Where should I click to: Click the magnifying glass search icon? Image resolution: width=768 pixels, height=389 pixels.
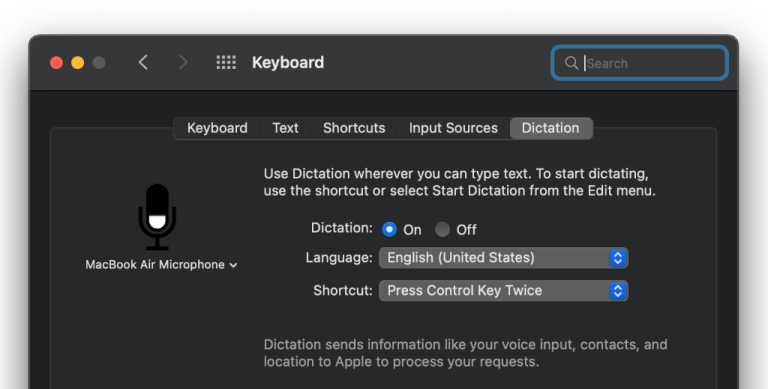point(571,63)
